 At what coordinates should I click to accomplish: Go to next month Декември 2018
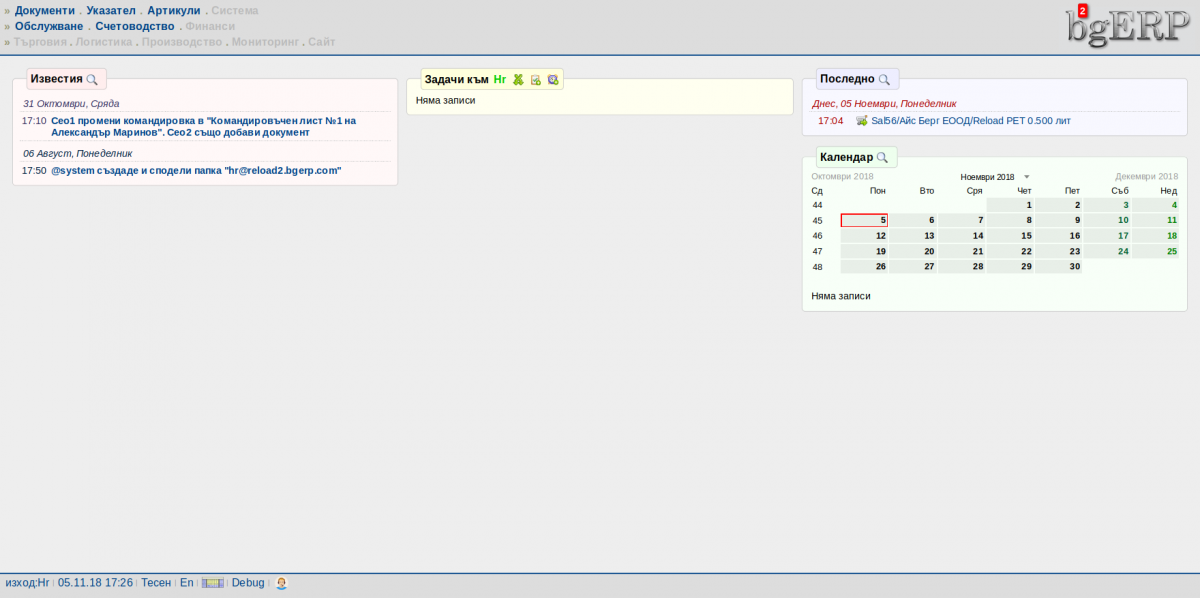(x=1146, y=176)
